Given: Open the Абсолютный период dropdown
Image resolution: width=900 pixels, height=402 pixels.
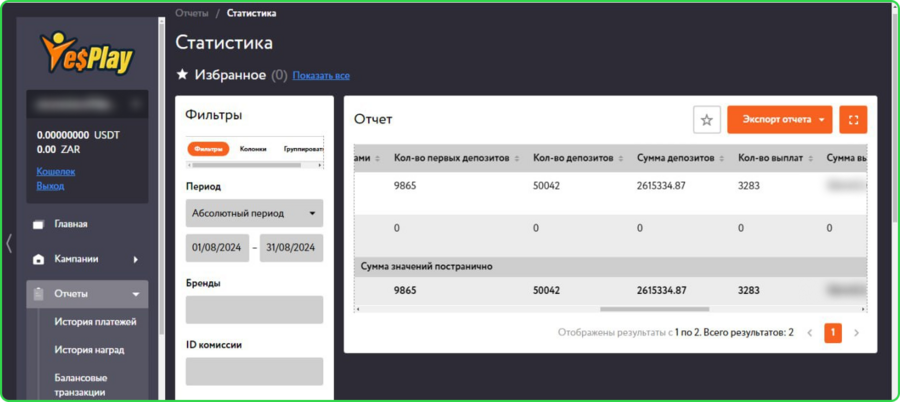Looking at the screenshot, I should point(254,213).
